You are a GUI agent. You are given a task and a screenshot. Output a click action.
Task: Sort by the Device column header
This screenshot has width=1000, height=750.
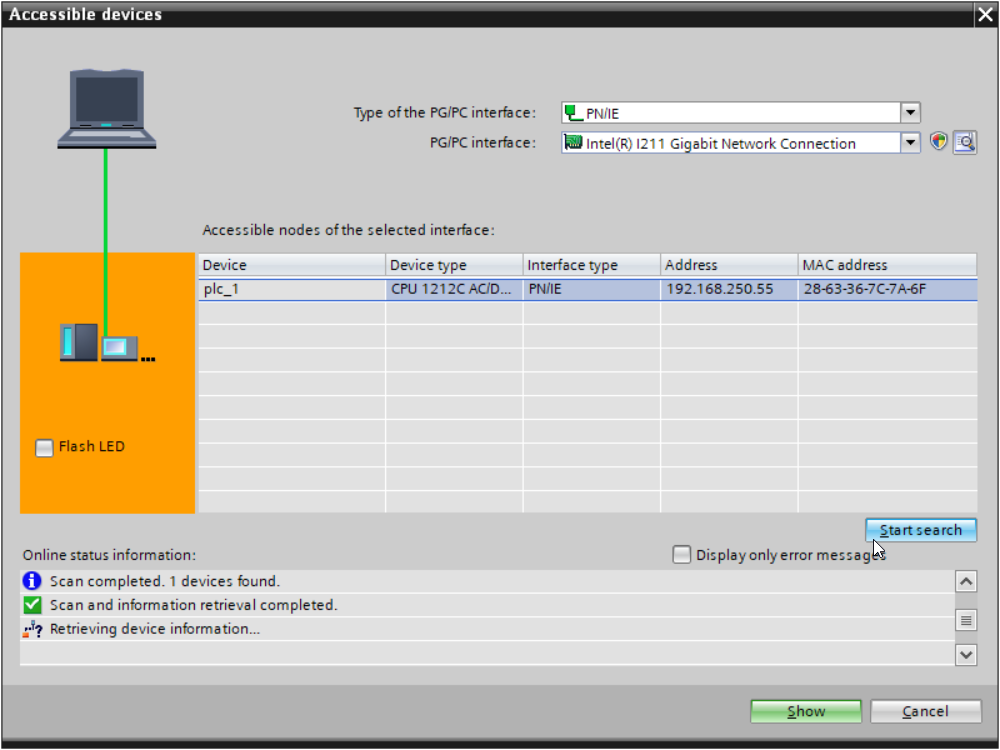(292, 265)
